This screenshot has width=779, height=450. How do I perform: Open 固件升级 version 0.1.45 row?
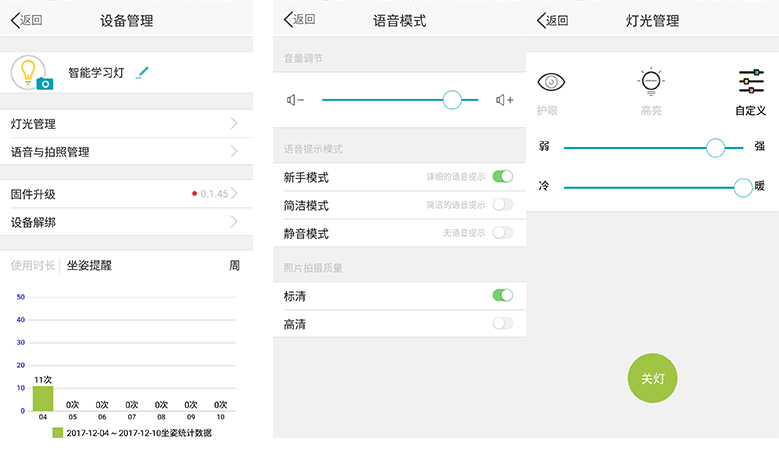(x=234, y=194)
